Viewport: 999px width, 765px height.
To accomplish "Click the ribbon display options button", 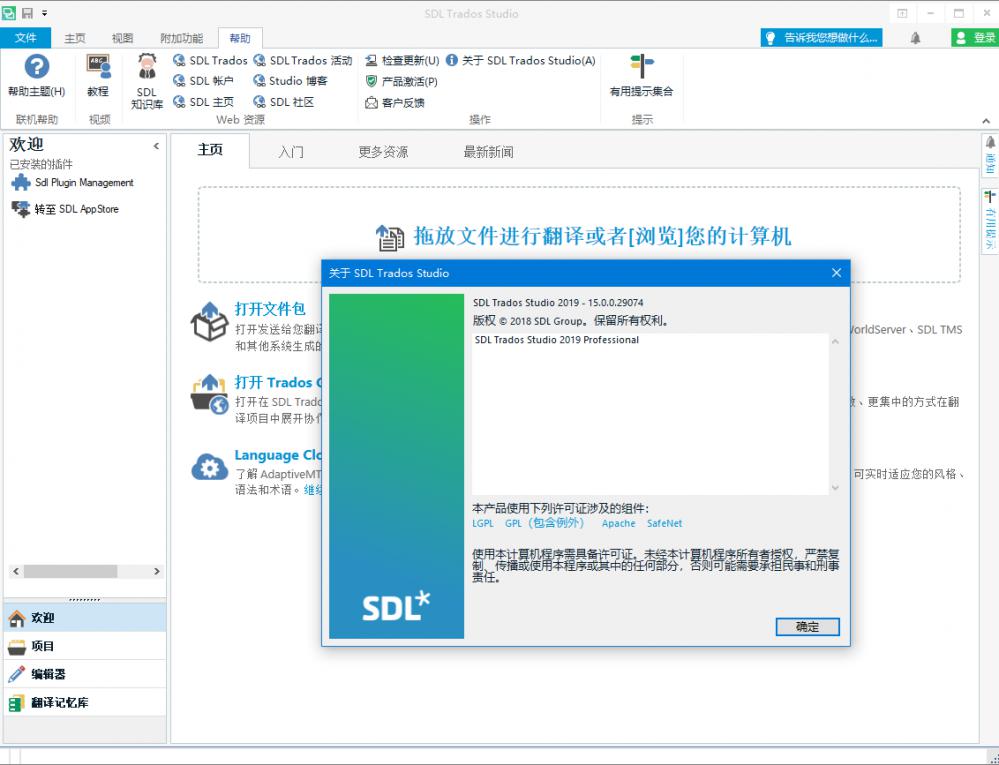I will (x=902, y=13).
